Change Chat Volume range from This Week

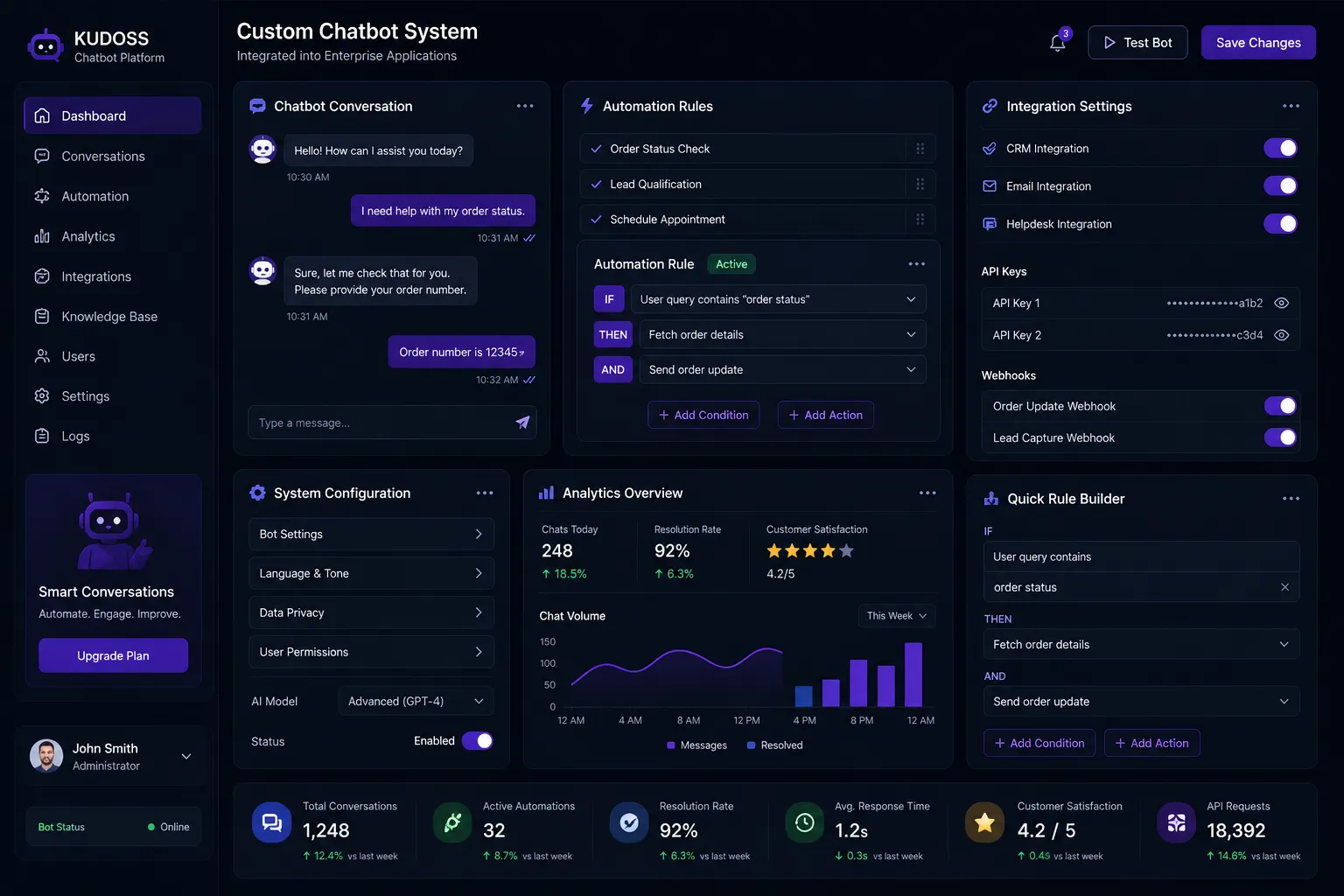897,616
